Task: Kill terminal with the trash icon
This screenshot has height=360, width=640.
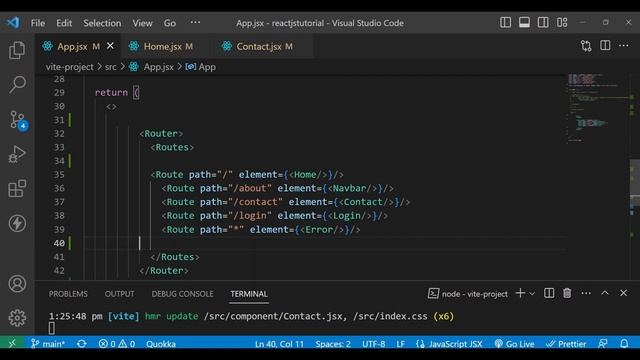Action: tap(567, 293)
